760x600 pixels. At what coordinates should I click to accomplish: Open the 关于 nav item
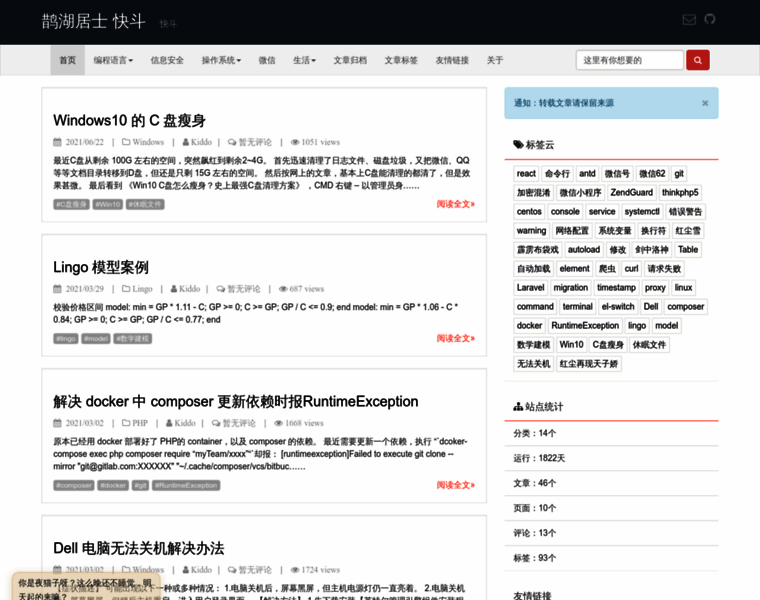(495, 60)
